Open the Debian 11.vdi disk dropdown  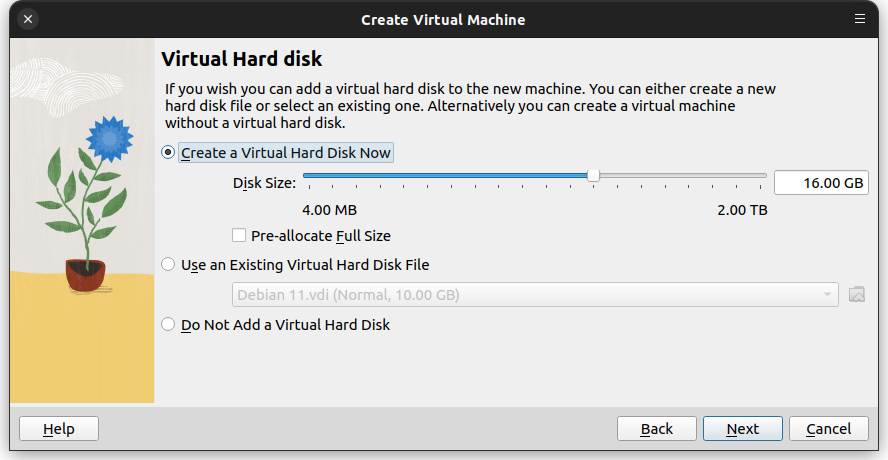[535, 295]
